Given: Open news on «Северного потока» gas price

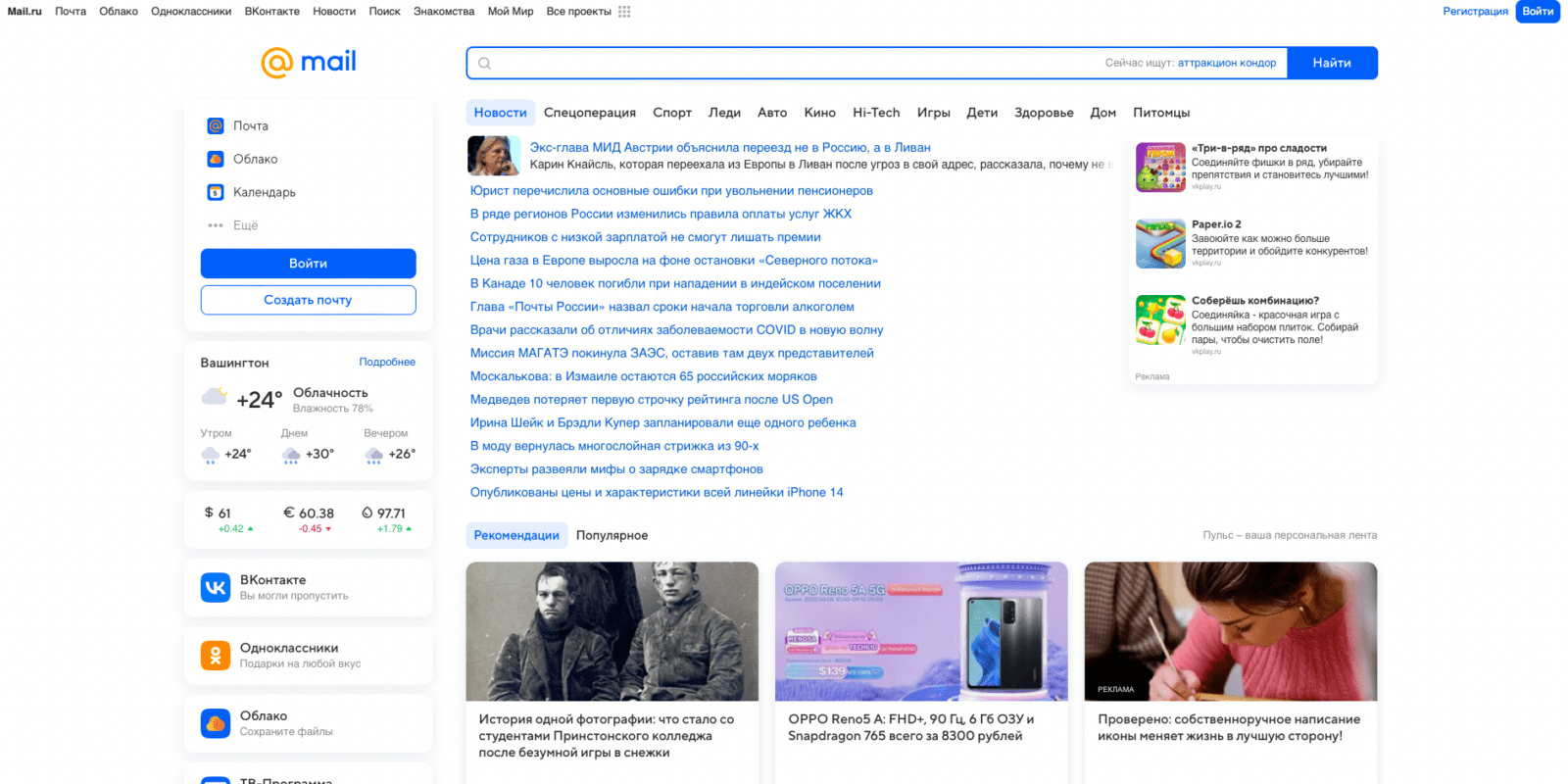Looking at the screenshot, I should coord(674,260).
